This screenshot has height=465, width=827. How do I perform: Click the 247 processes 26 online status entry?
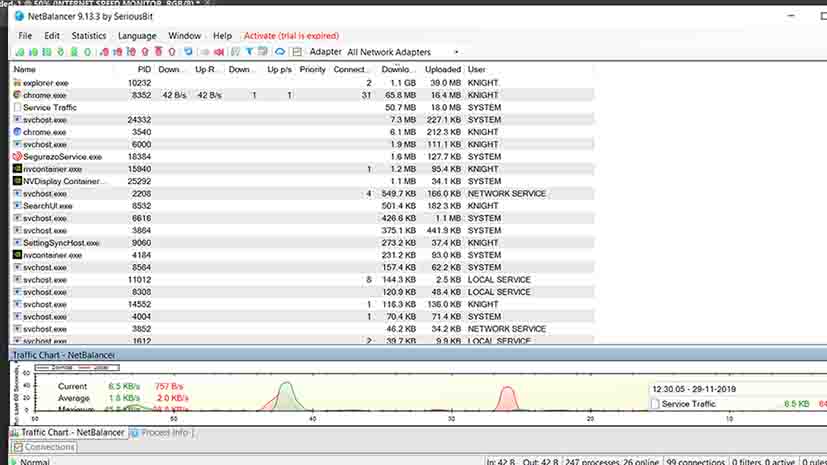(612, 461)
